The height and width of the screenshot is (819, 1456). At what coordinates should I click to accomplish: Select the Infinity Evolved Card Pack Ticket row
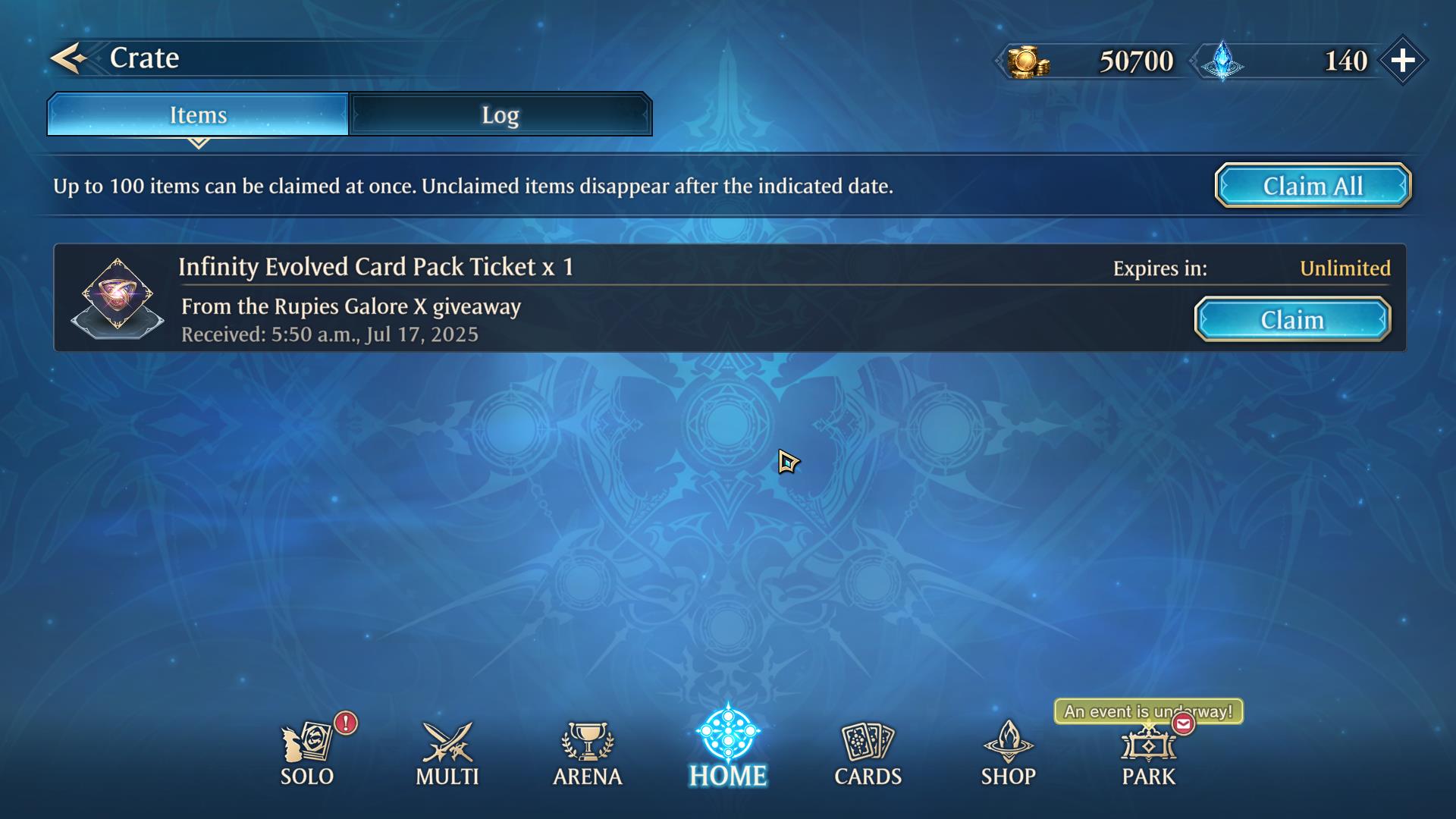730,298
